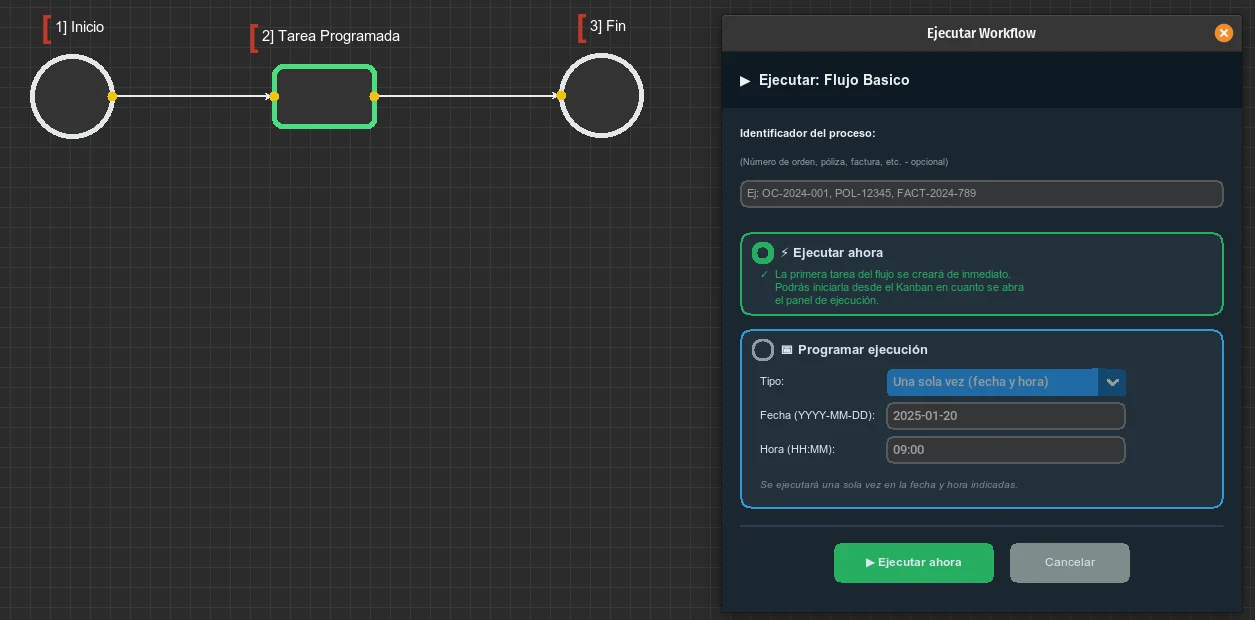Screen dimensions: 1255x620
Task: Select the Ejecutar ahora radio option
Action: (763, 253)
